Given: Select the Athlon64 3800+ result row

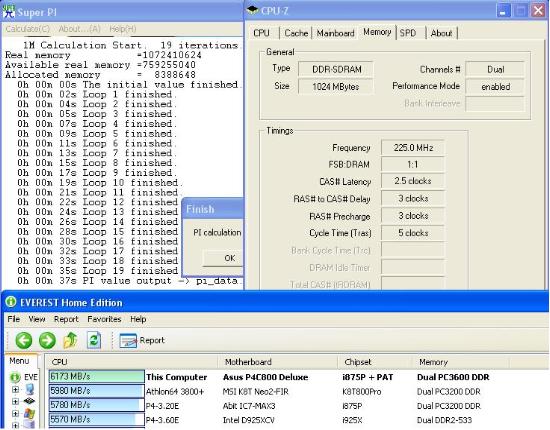Looking at the screenshot, I should click(297, 391).
